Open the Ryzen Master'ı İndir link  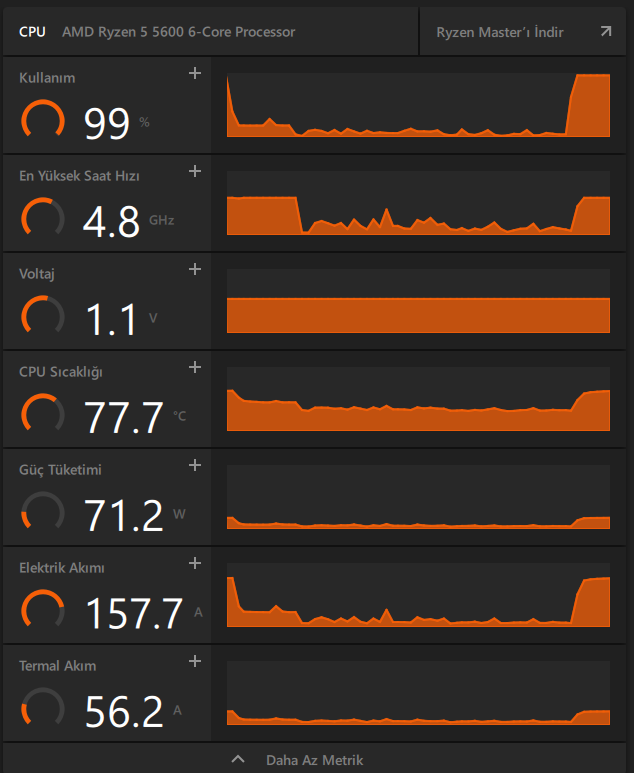523,32
